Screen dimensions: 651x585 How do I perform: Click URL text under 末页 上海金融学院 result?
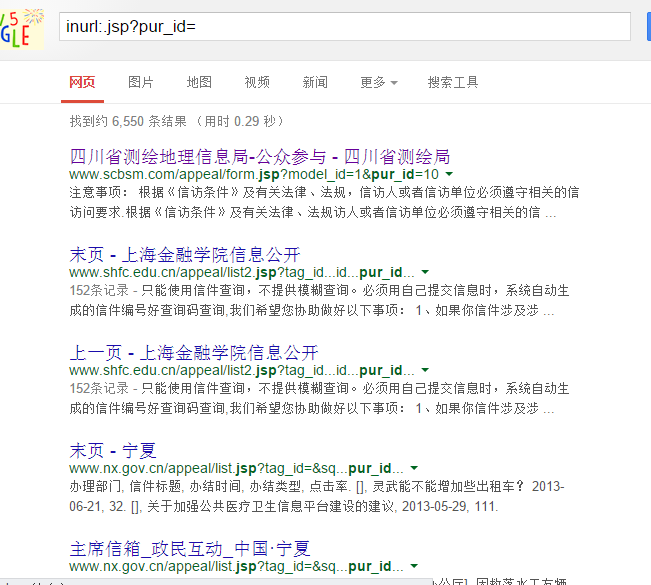[242, 272]
